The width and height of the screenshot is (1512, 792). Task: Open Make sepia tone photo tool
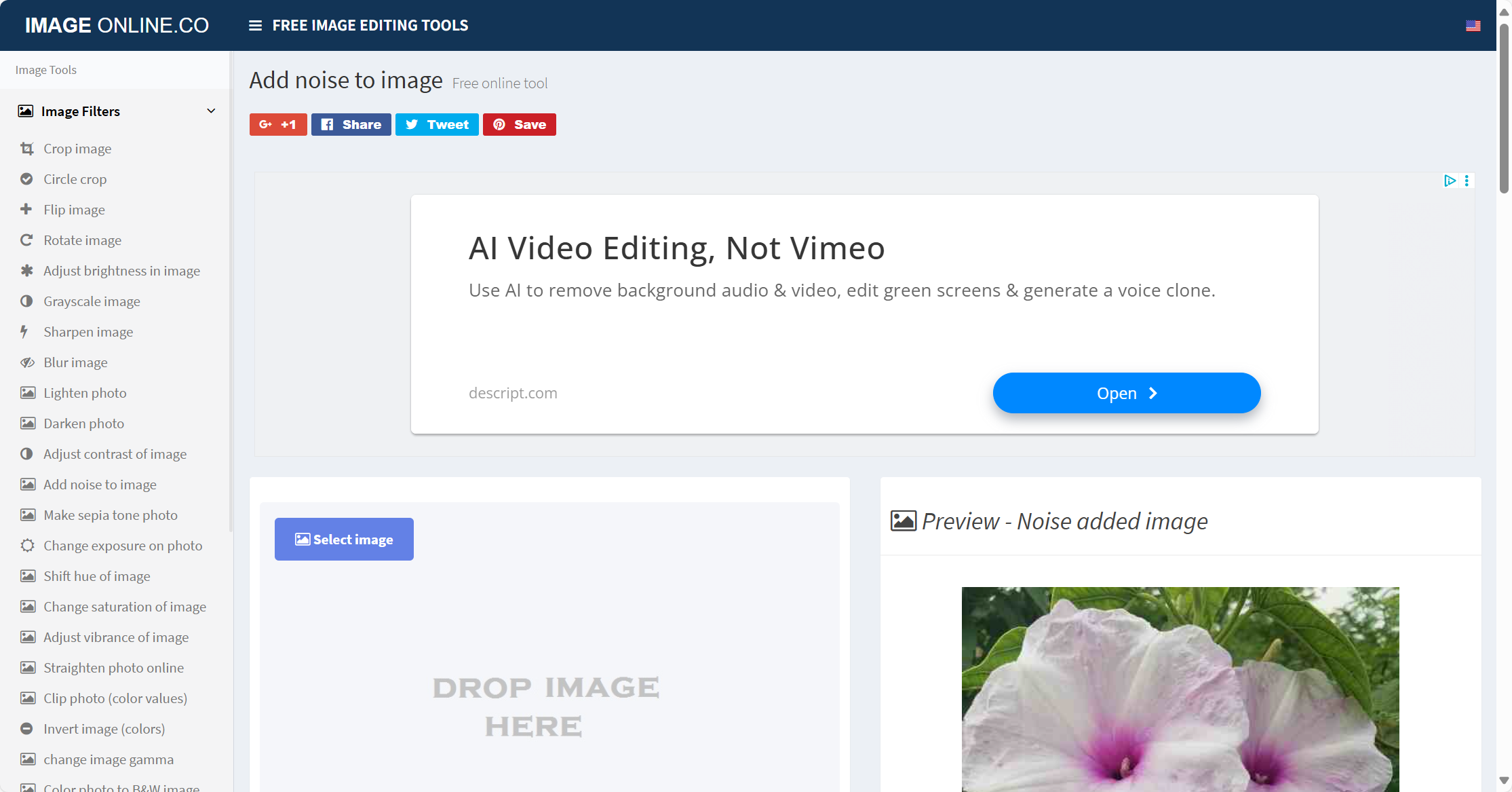[111, 515]
